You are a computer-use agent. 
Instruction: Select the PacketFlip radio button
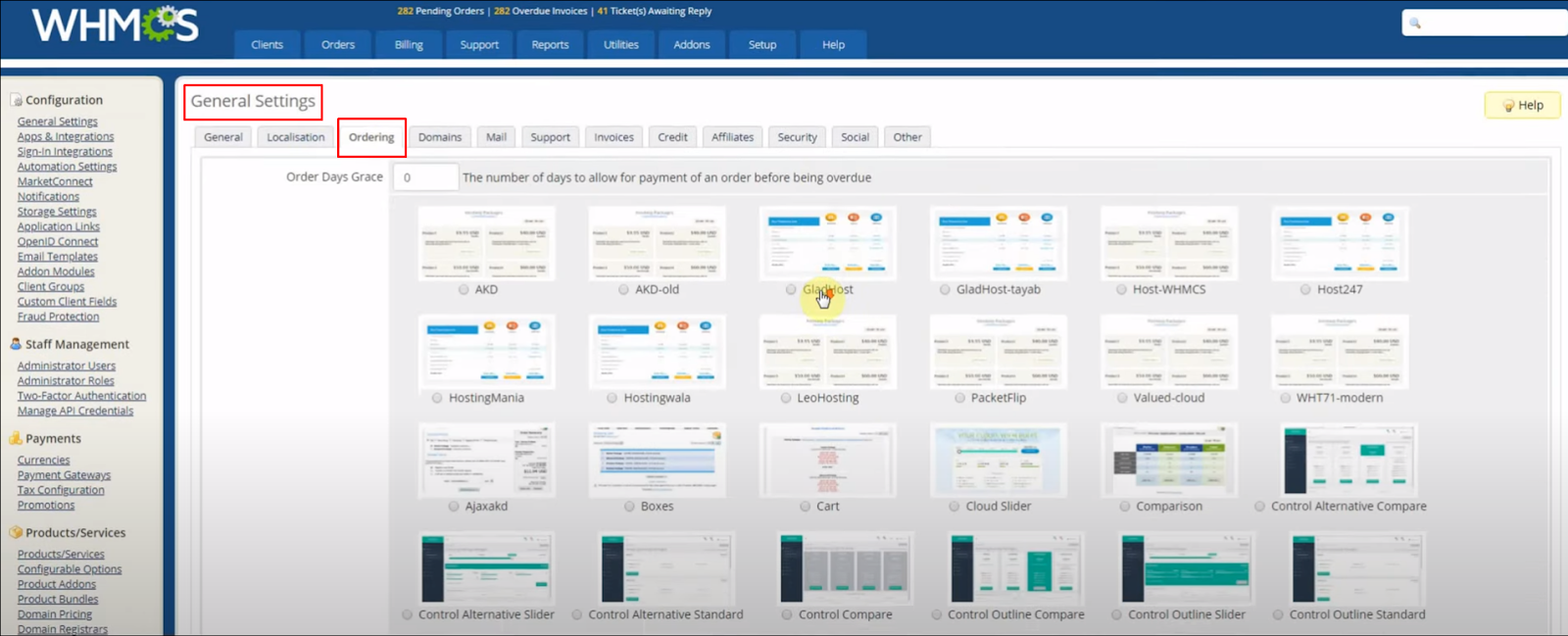959,398
